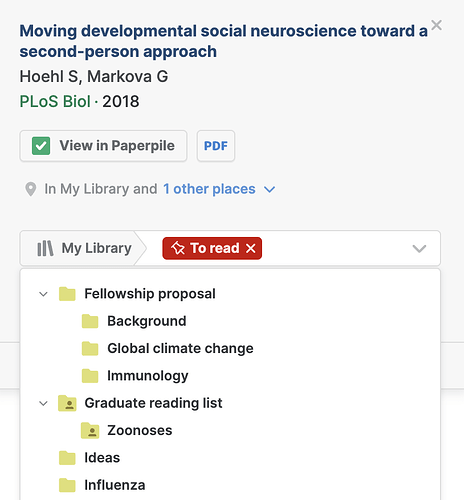
Task: Click the My Library books icon
Action: (x=45, y=248)
